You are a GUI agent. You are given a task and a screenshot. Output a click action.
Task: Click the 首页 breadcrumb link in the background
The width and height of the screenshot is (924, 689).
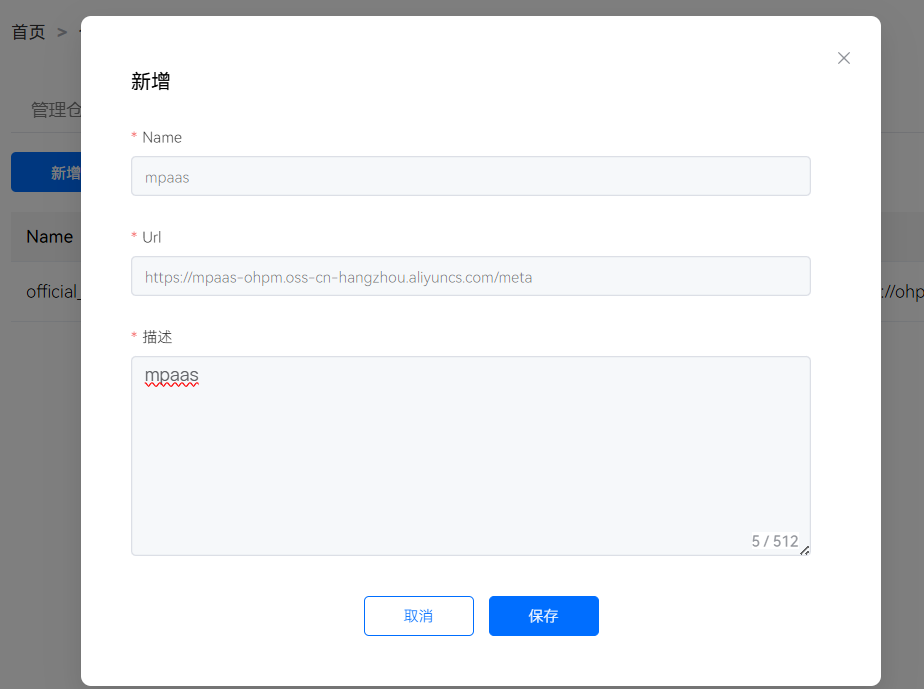(28, 32)
